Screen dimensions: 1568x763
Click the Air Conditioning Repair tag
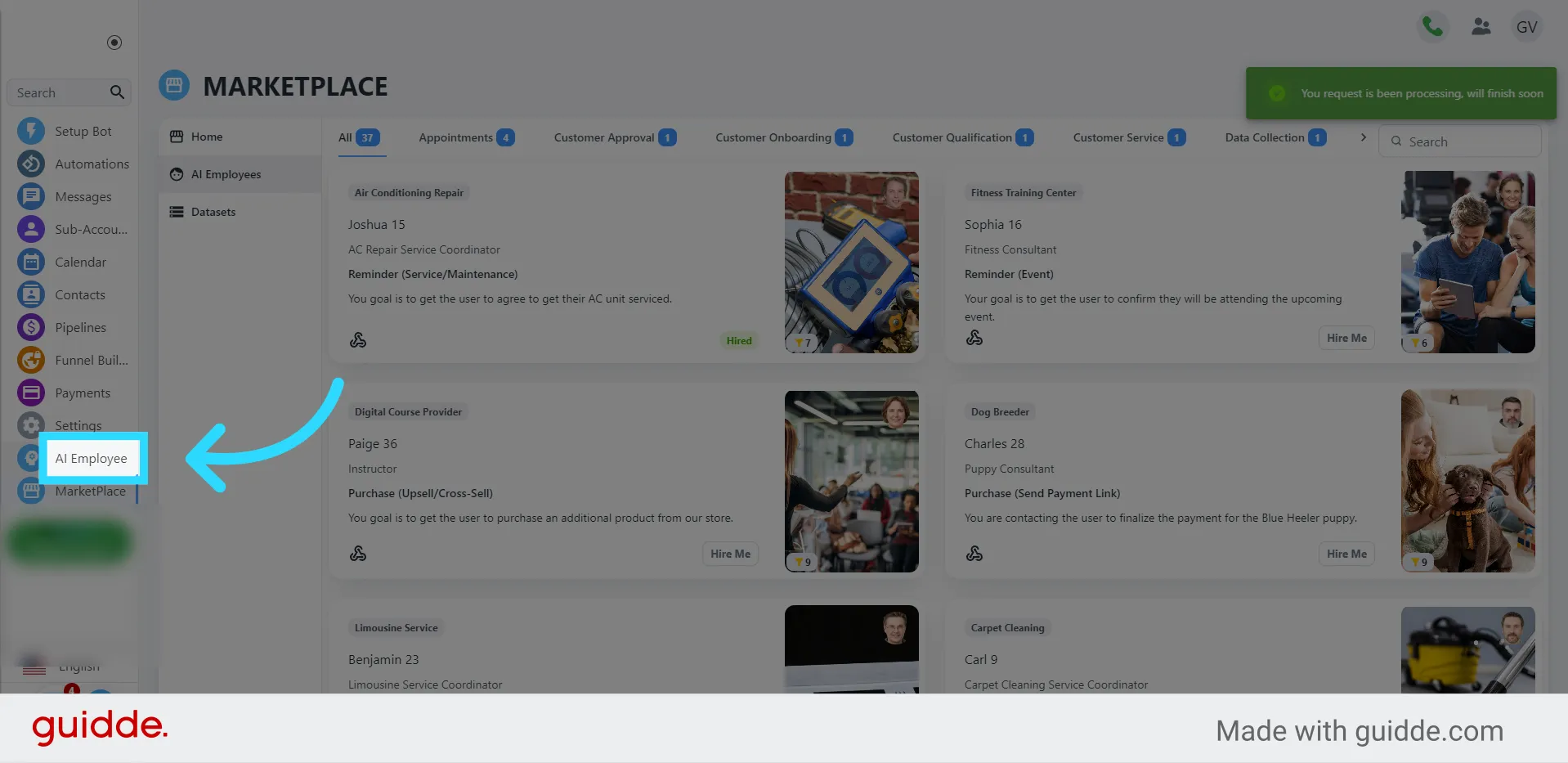click(409, 193)
